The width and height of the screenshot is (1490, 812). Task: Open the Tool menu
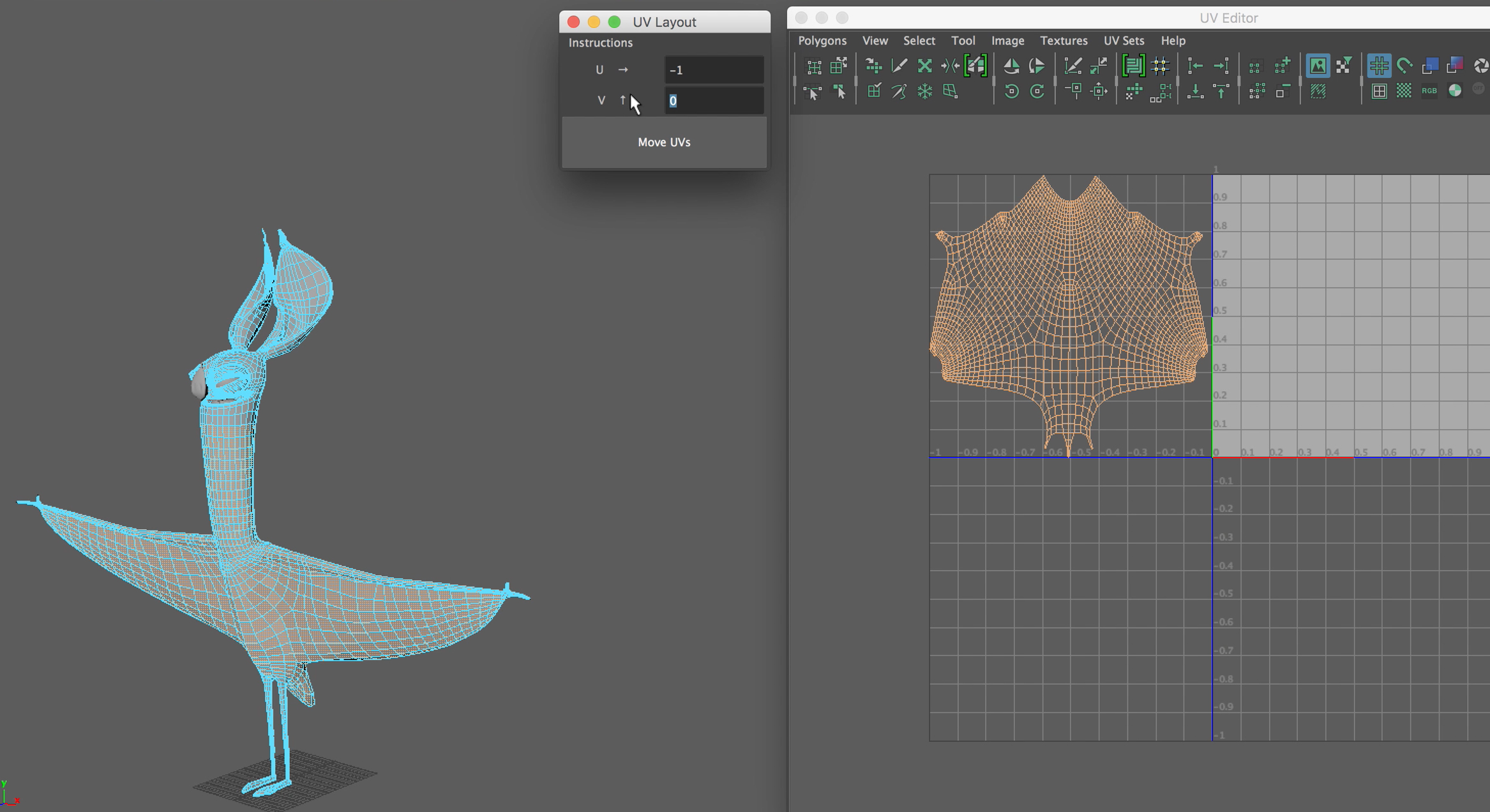963,40
